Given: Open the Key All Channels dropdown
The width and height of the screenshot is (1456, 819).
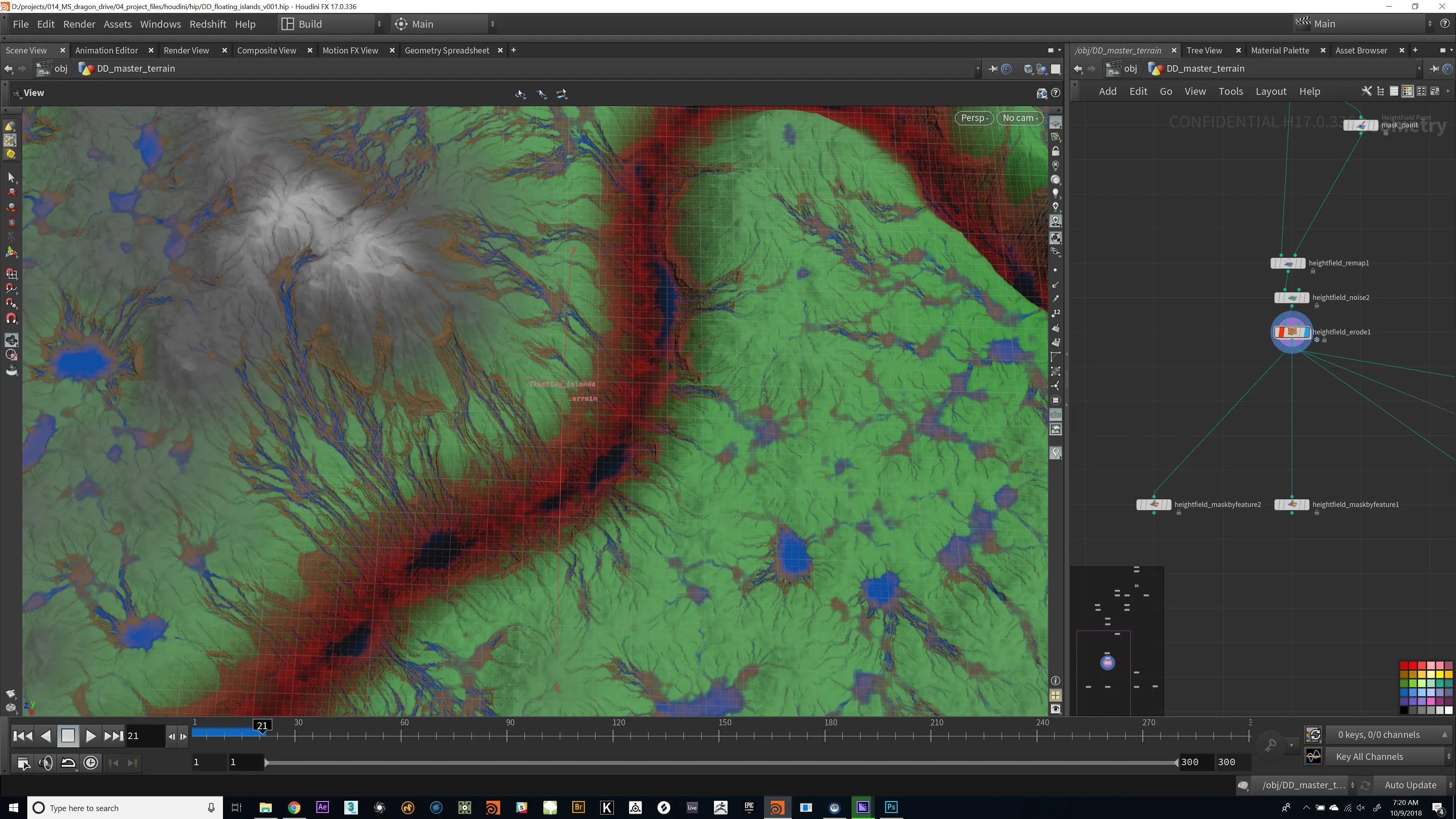Looking at the screenshot, I should (x=1388, y=756).
